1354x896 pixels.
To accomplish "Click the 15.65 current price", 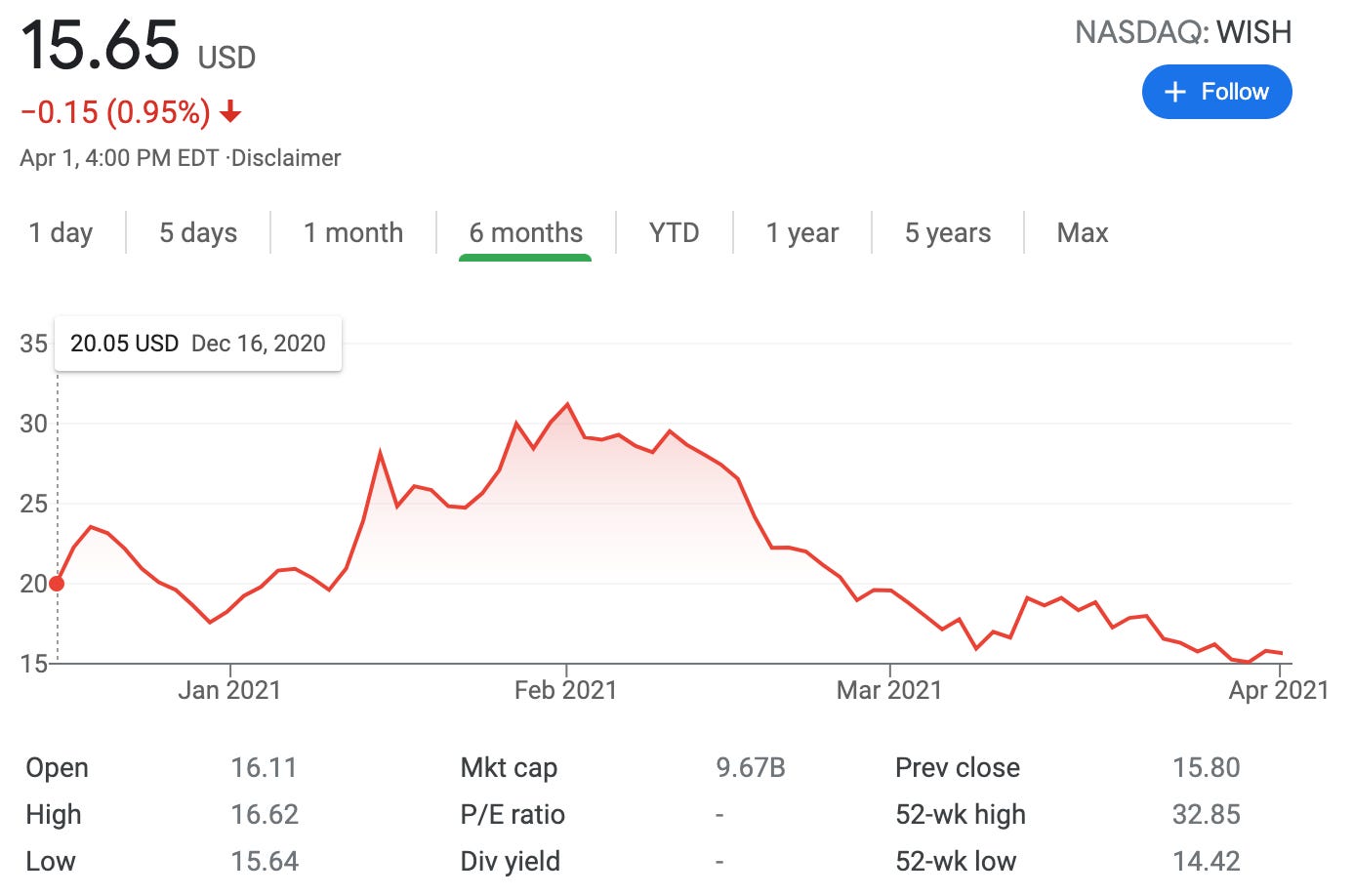I will coord(100,45).
